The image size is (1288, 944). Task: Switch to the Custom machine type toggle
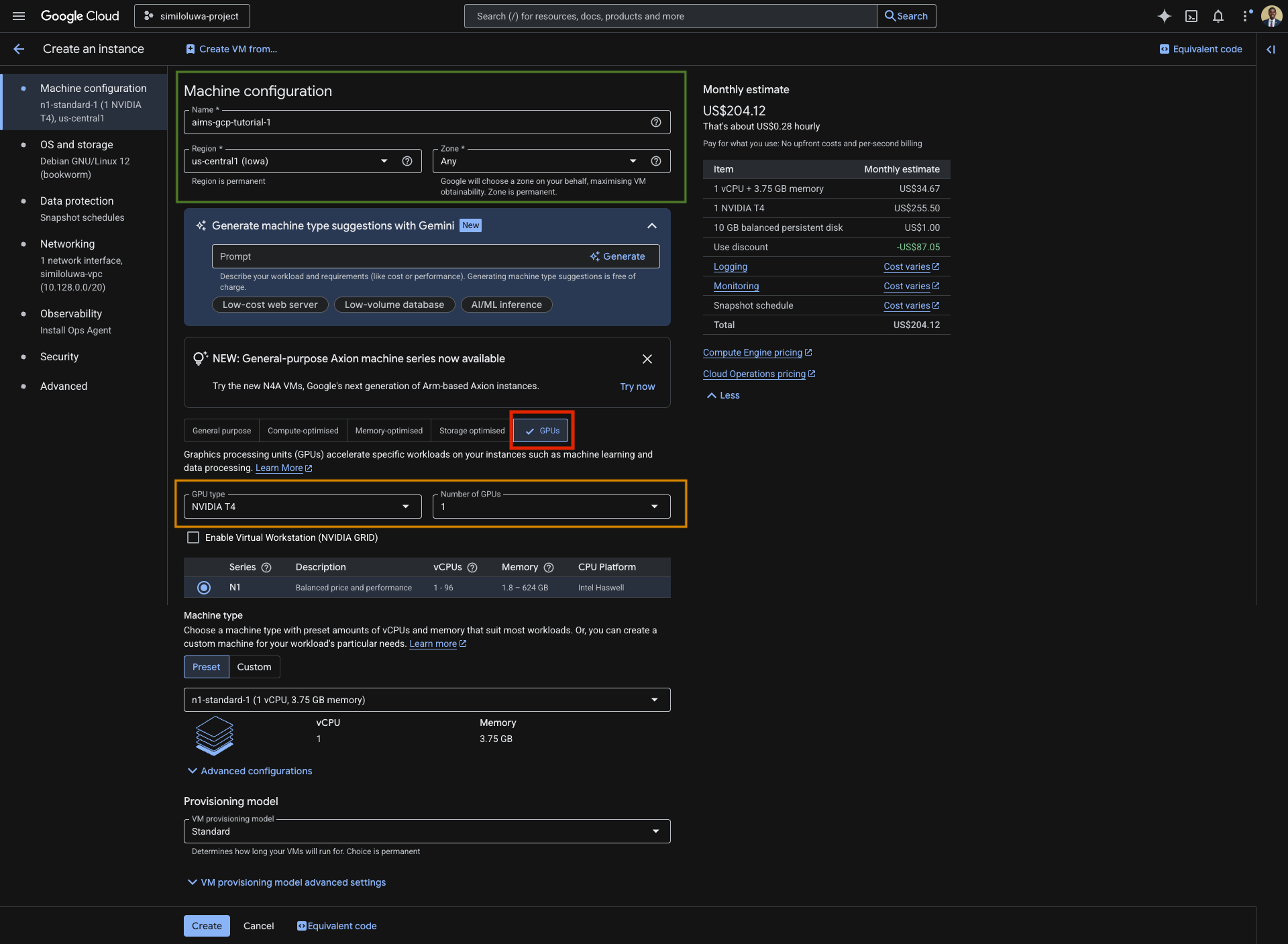[254, 666]
